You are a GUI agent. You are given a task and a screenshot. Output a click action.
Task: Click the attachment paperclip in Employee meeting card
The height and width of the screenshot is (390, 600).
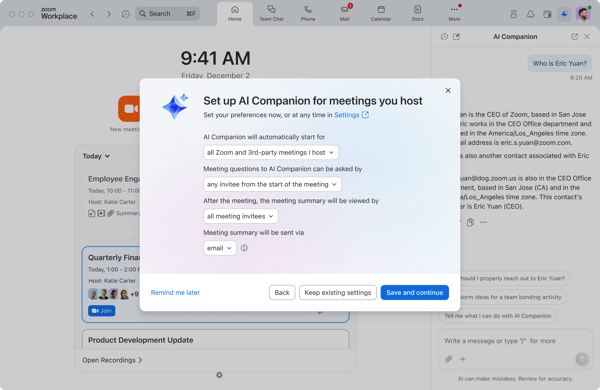pyautogui.click(x=111, y=213)
